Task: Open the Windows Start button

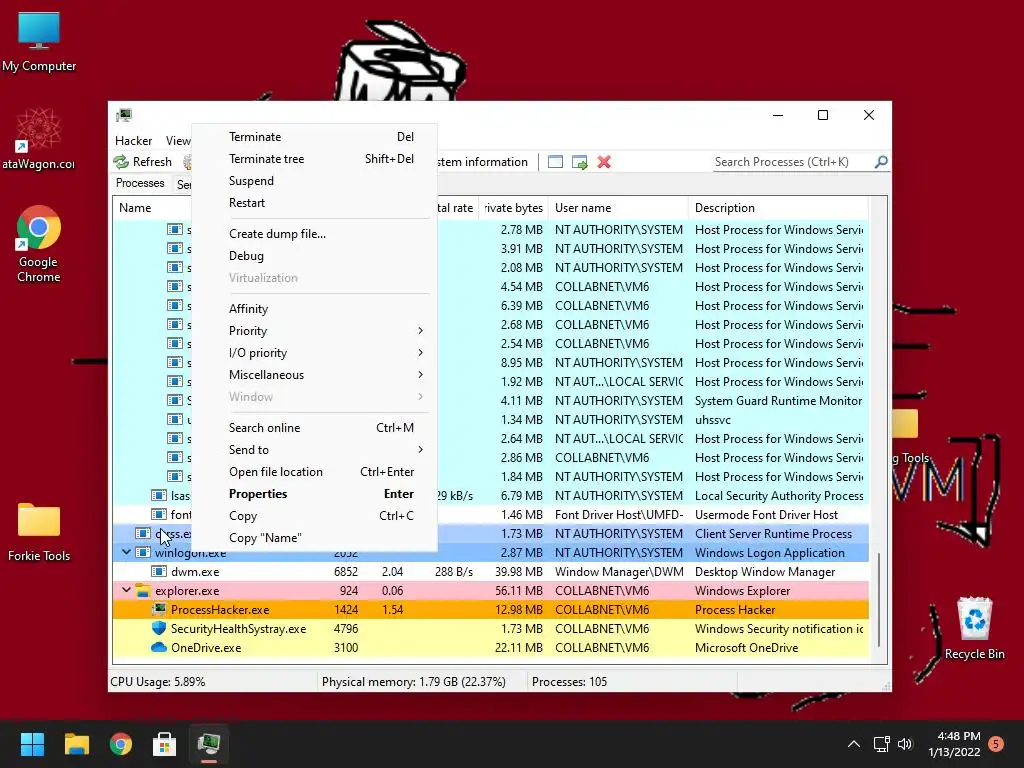Action: click(x=32, y=744)
